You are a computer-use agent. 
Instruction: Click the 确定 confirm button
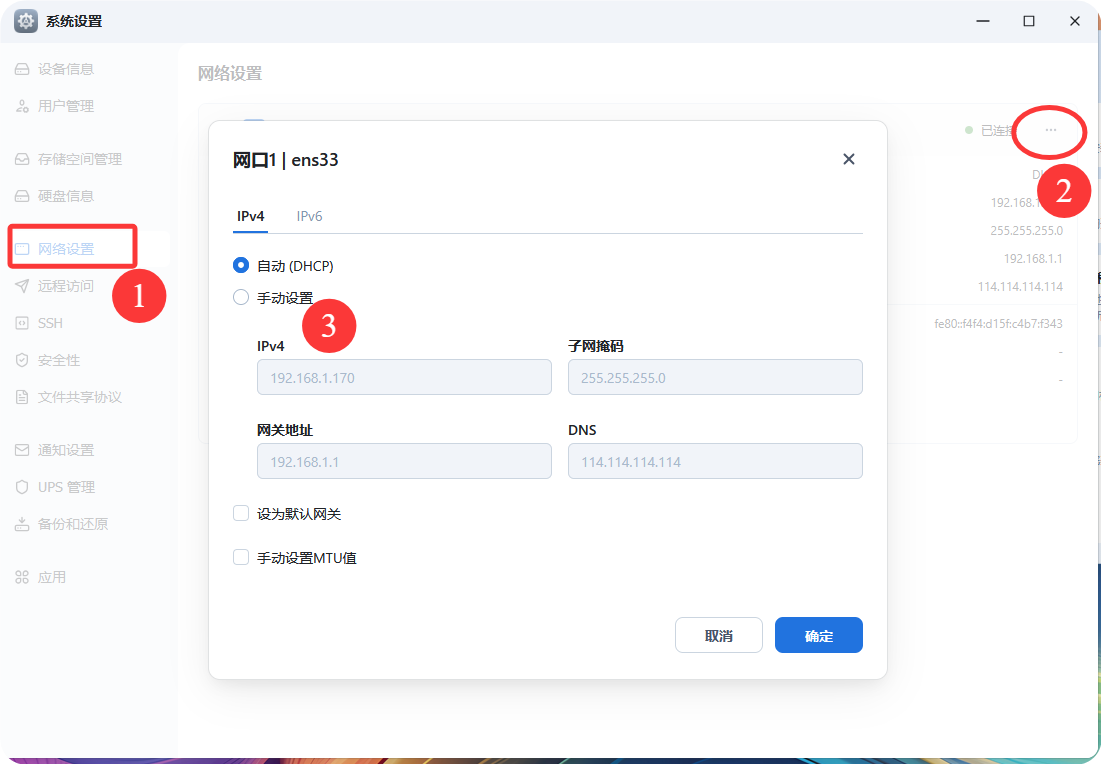tap(818, 635)
